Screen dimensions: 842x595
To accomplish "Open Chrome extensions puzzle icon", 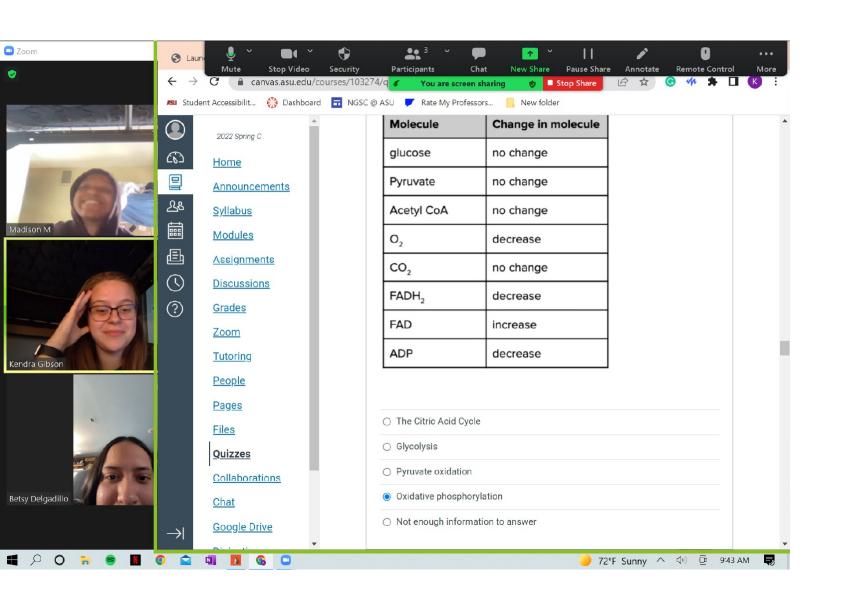I will pyautogui.click(x=712, y=82).
